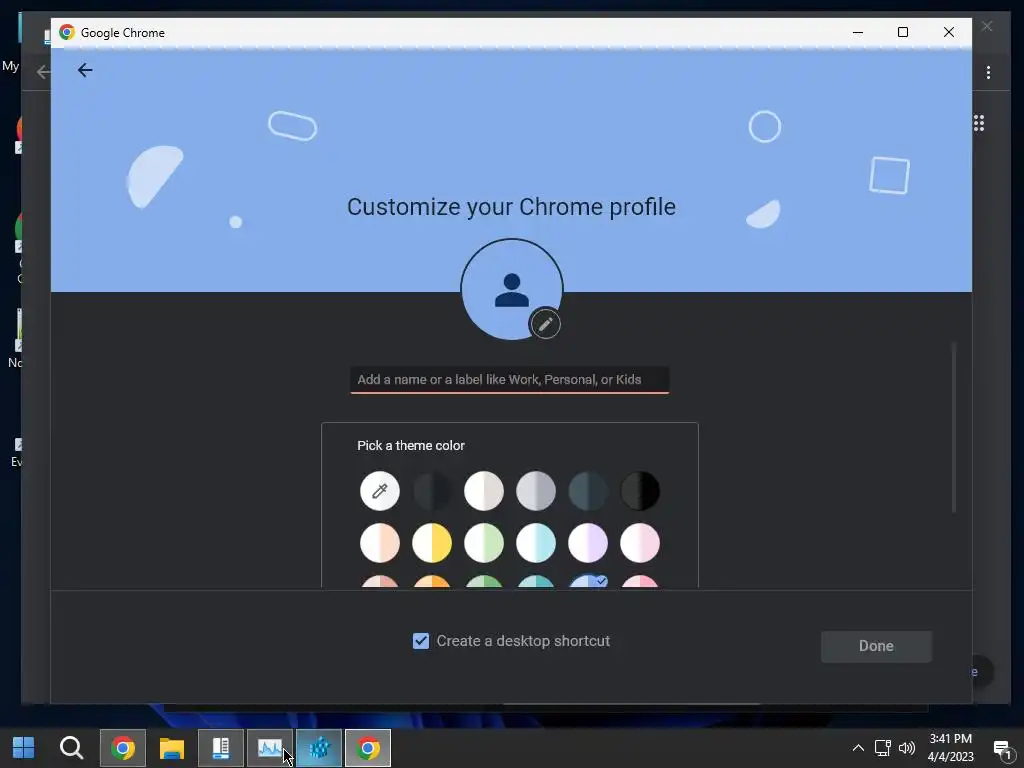
Task: Open the background Chrome three-dot menu
Action: pos(988,72)
